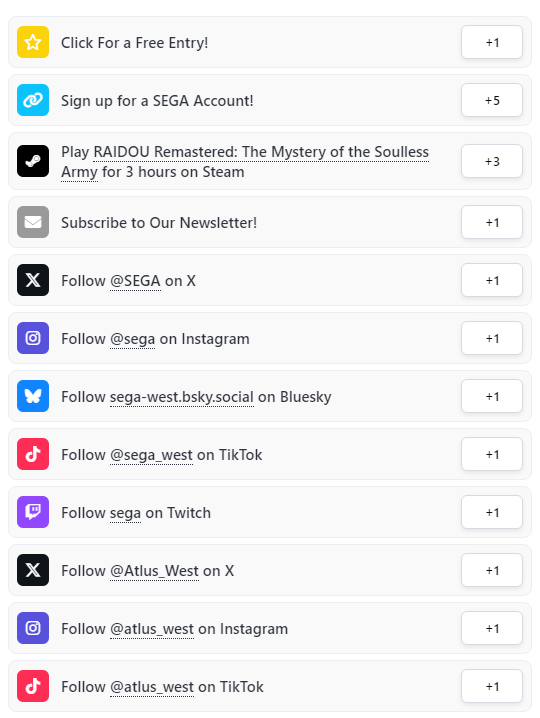Claim +1 for following sega on Twitch

coord(492,512)
